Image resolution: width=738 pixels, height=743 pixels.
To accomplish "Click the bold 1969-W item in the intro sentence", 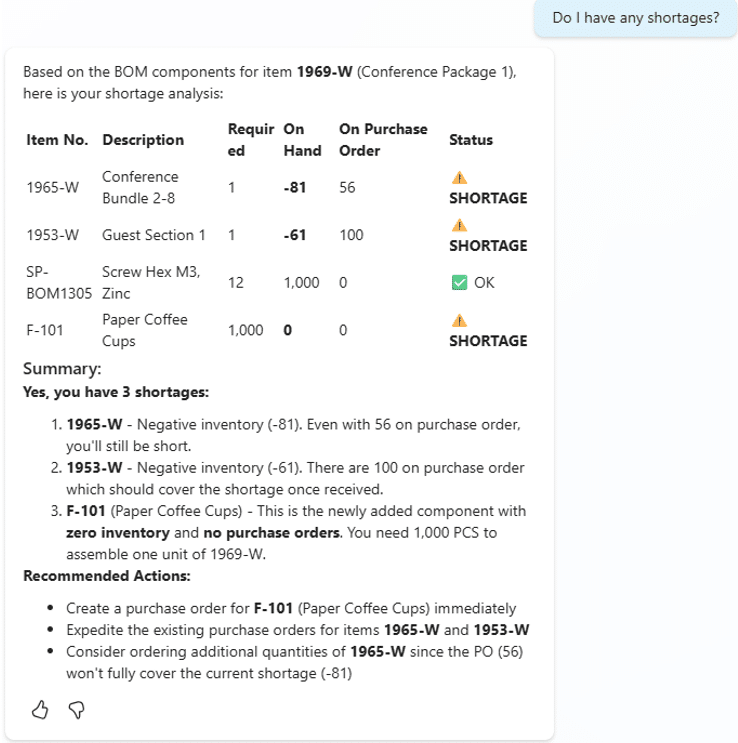I will click(321, 73).
